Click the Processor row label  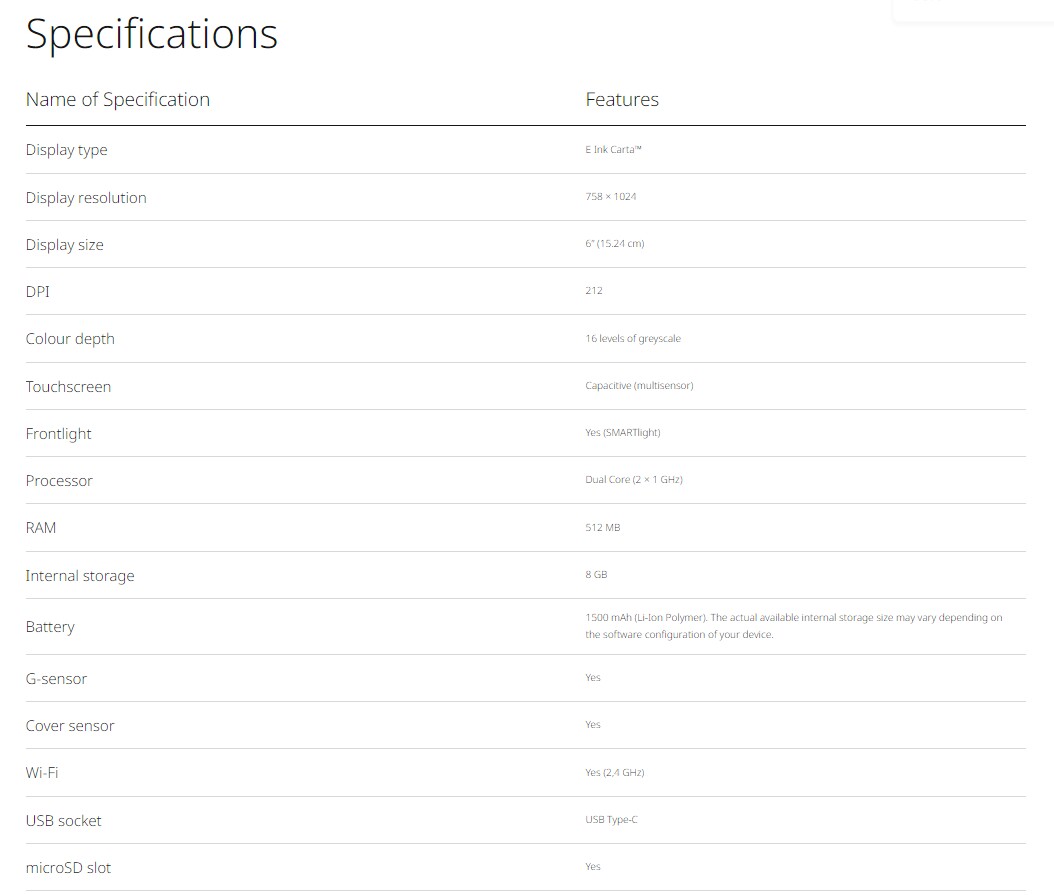pyautogui.click(x=59, y=481)
